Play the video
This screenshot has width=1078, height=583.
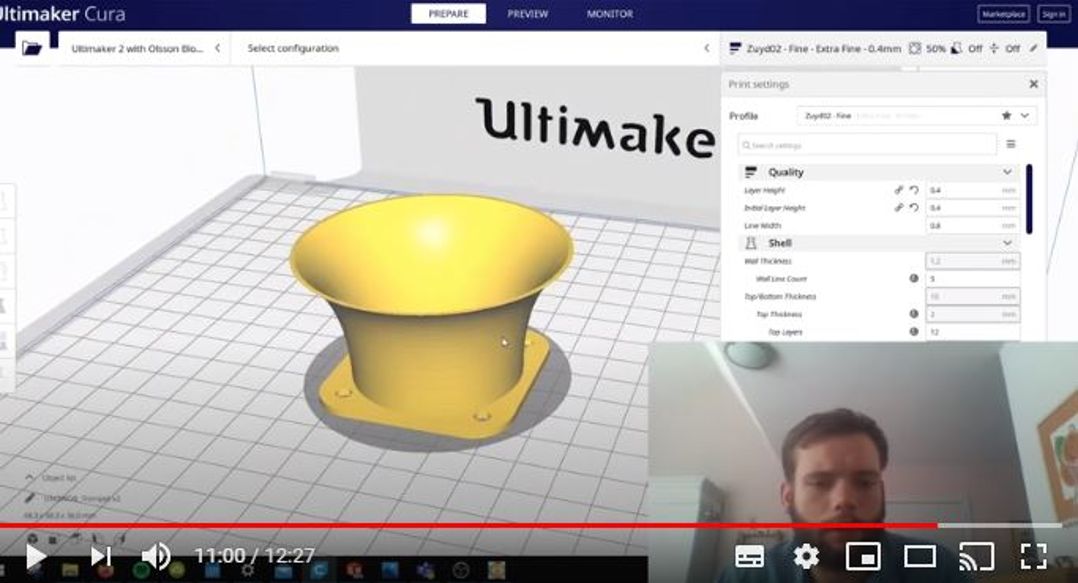pyautogui.click(x=35, y=556)
